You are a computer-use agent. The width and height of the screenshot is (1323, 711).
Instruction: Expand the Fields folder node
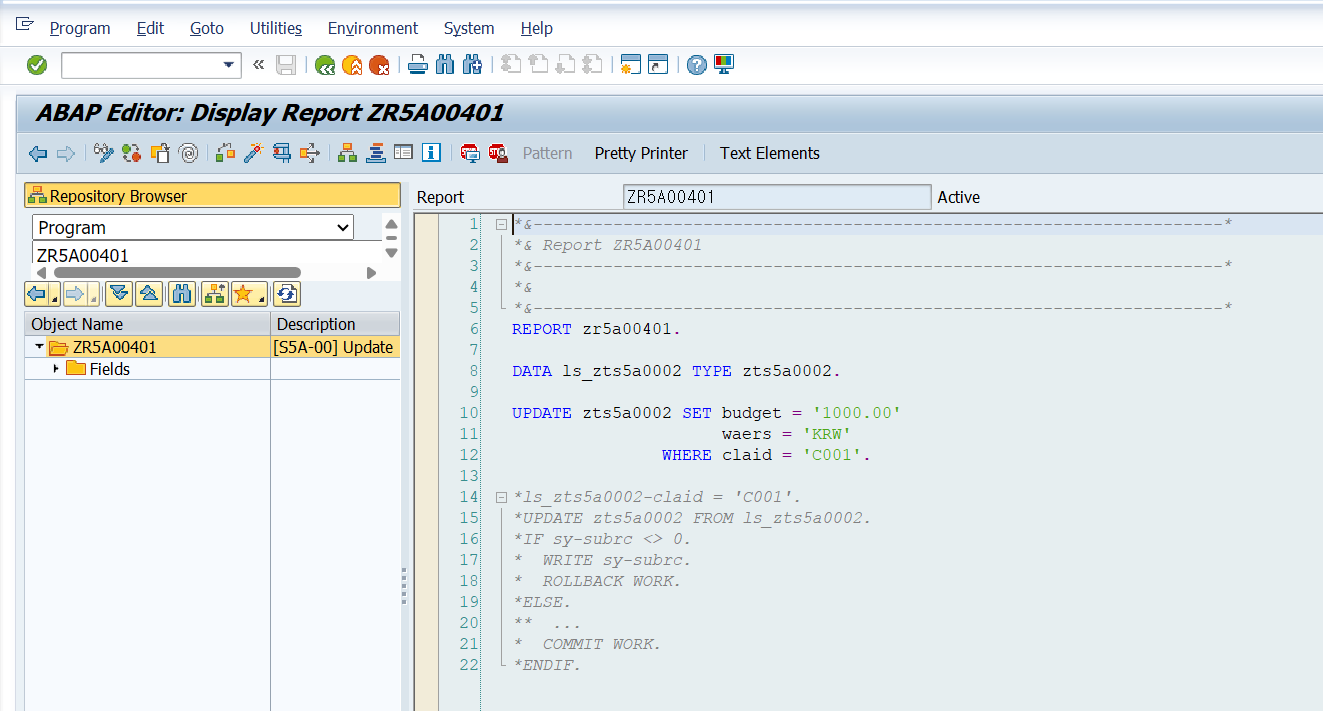point(56,369)
